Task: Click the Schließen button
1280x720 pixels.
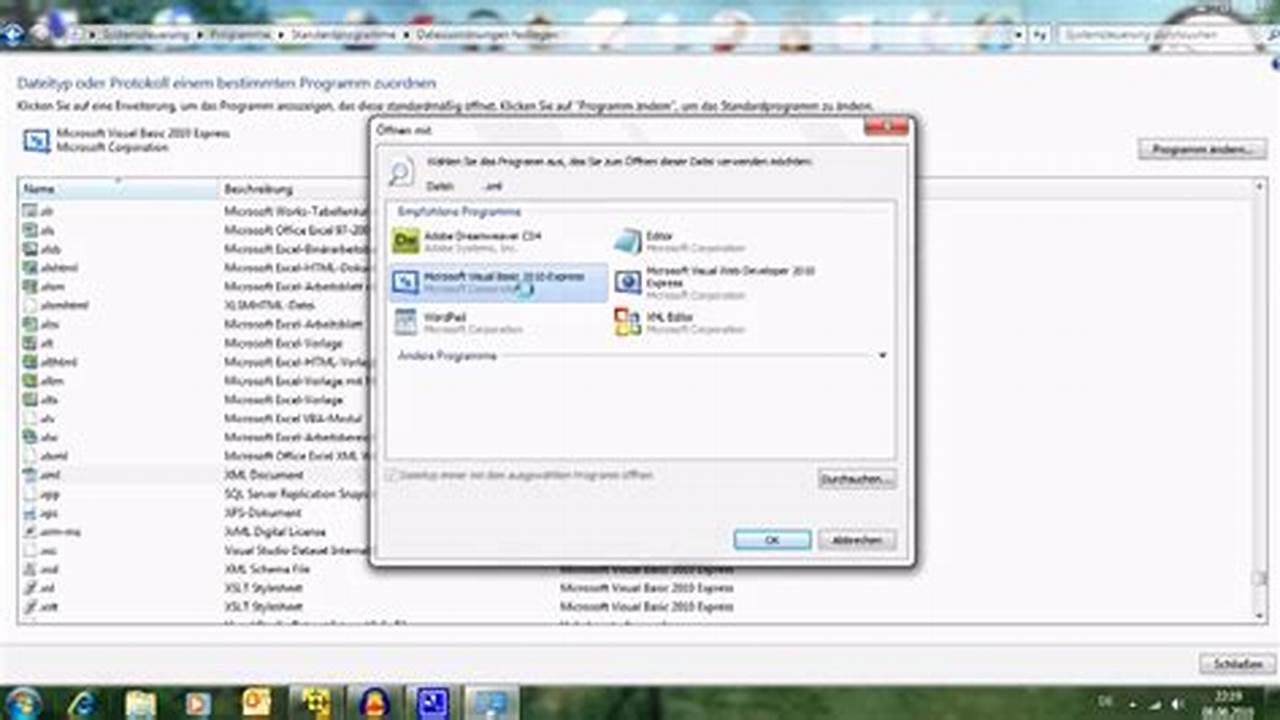Action: [1238, 664]
